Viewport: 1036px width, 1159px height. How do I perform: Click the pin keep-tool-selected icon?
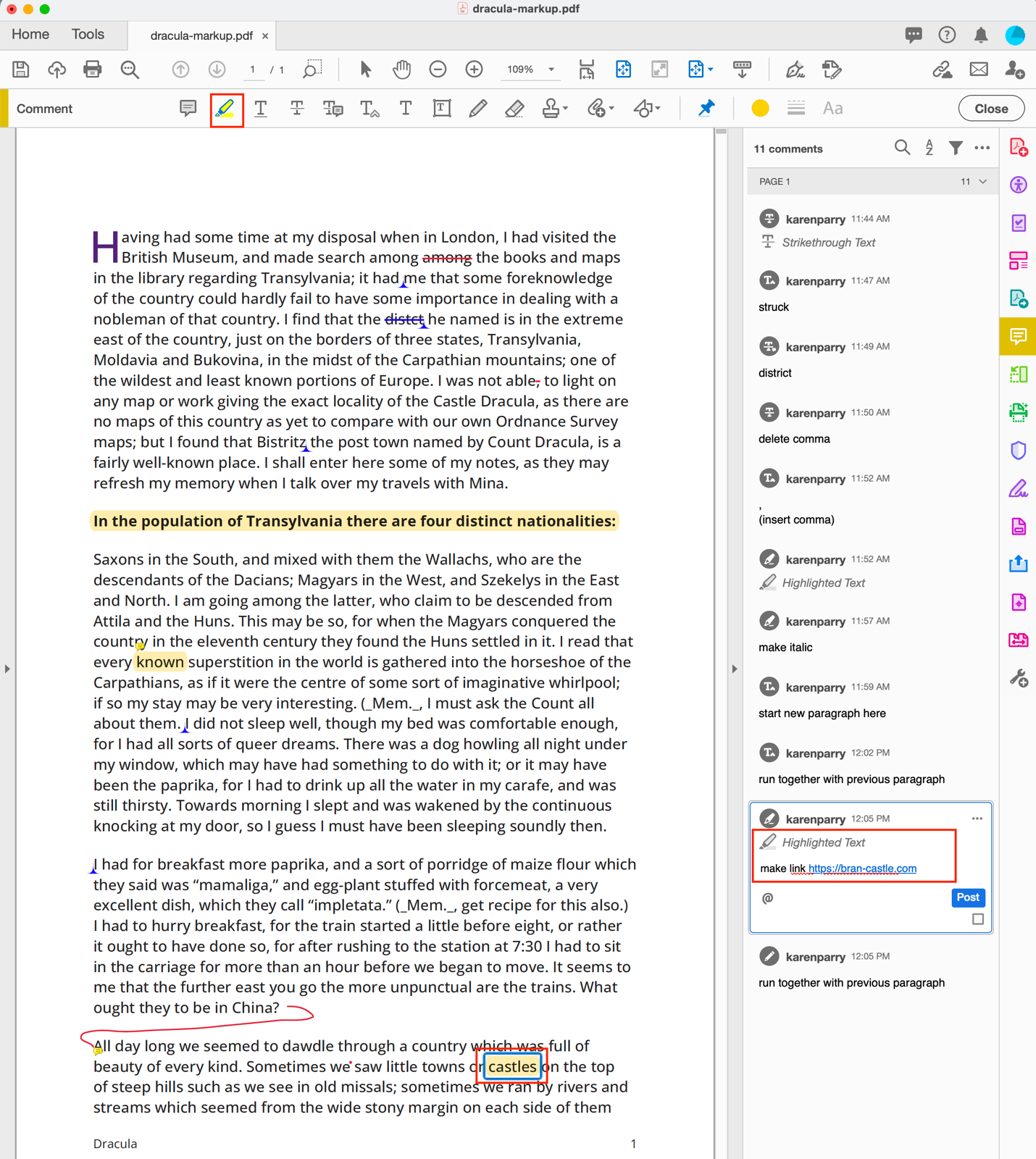pos(706,109)
